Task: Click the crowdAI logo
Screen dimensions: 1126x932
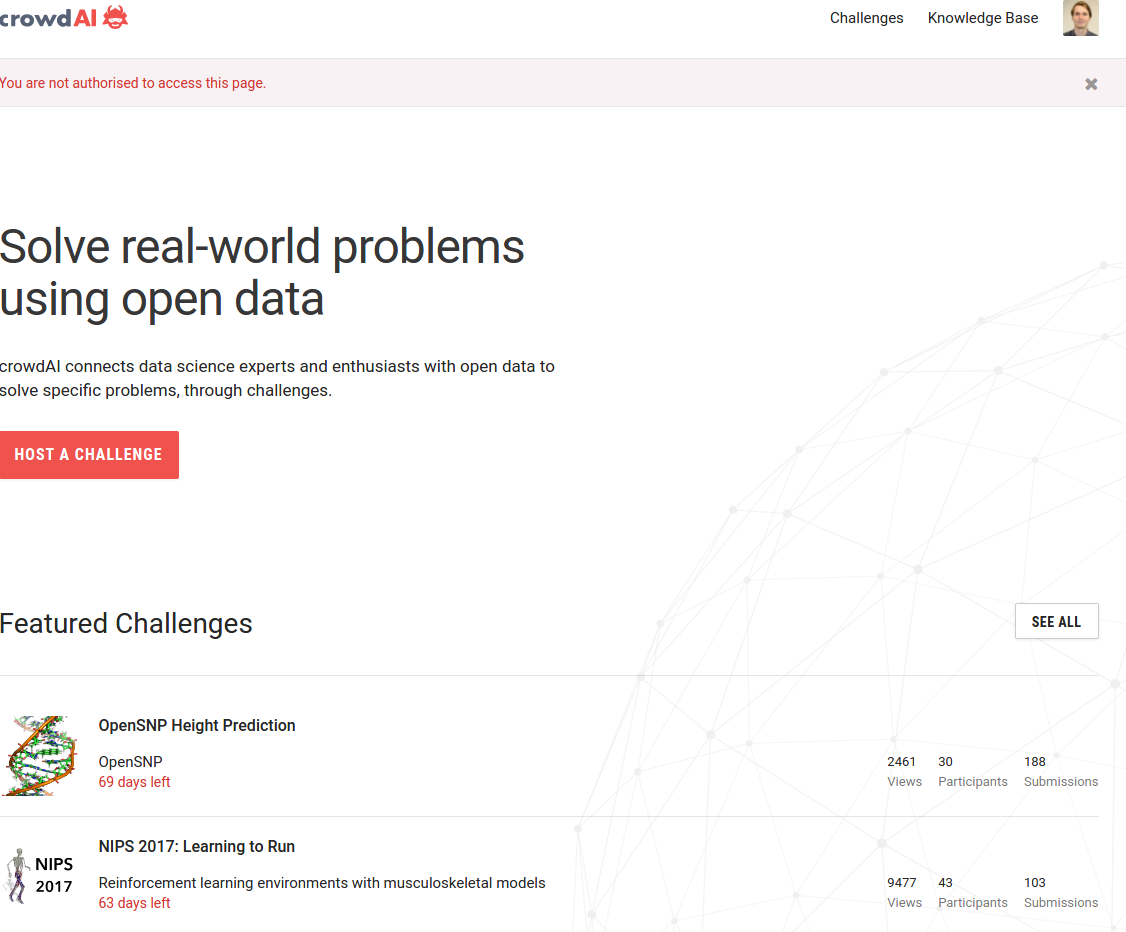Action: 63,17
